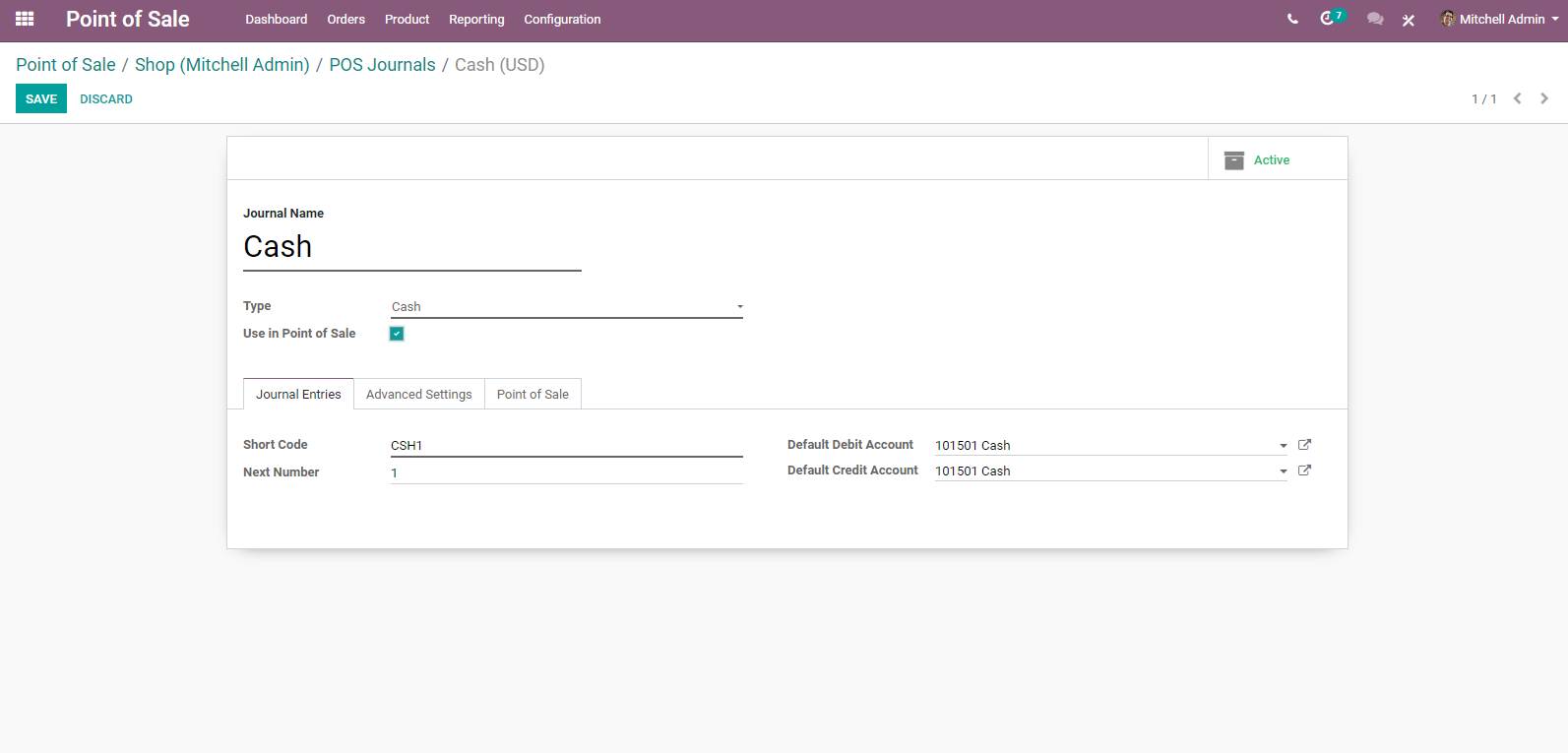Click the Point of Sale app title
The image size is (1568, 753).
128,19
